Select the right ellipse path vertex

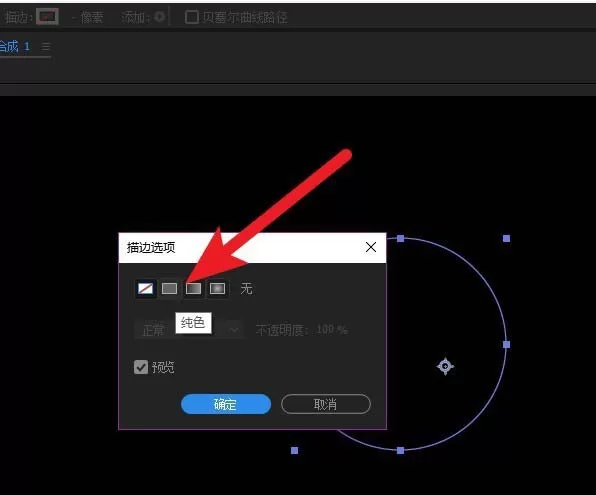pos(506,344)
